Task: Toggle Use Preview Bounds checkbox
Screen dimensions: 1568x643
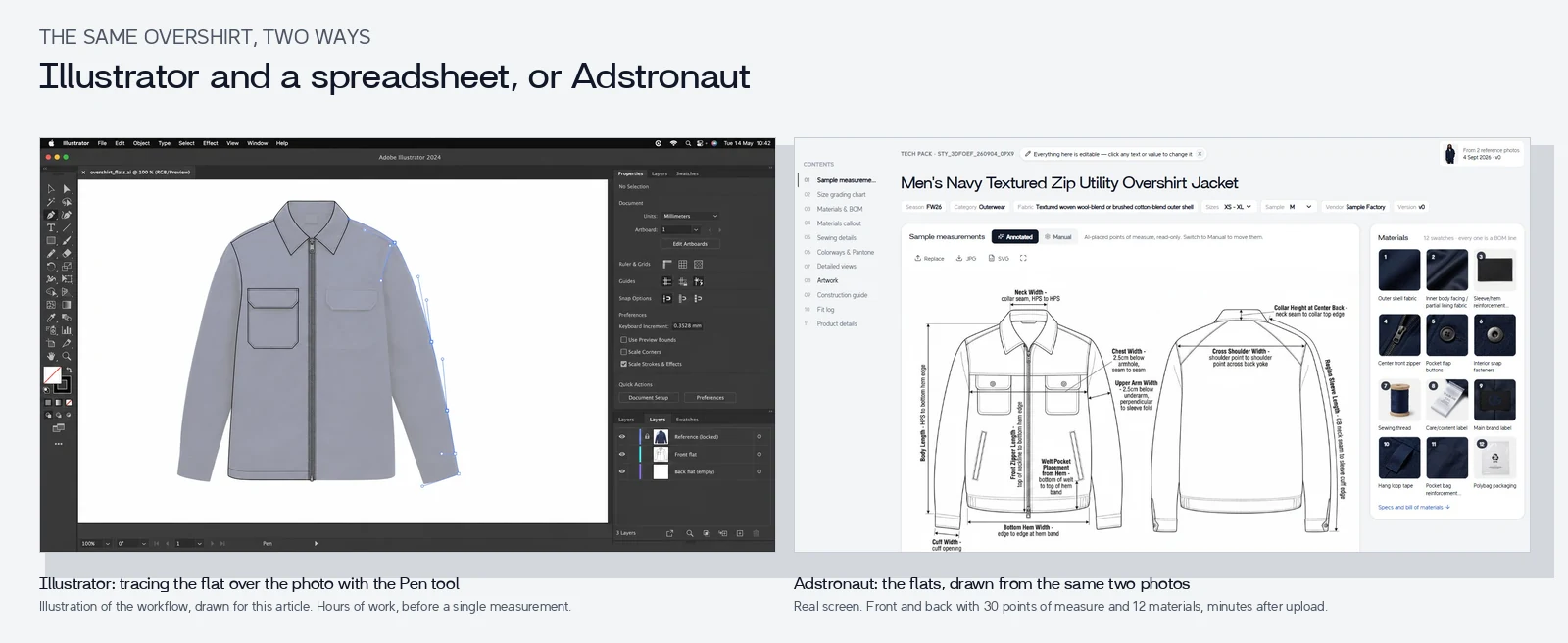Action: pyautogui.click(x=623, y=340)
